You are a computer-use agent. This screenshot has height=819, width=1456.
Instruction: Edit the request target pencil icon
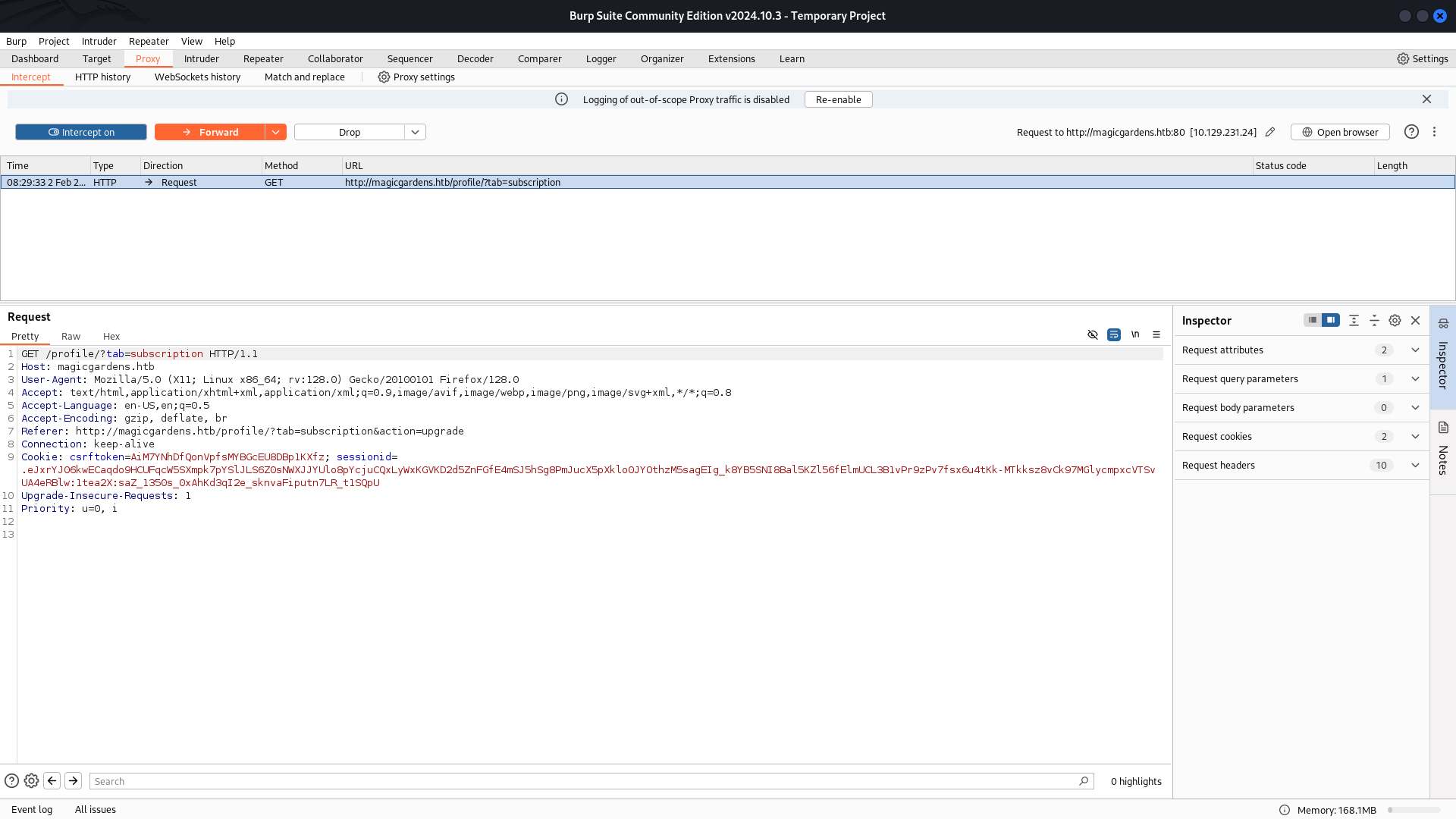point(1270,132)
